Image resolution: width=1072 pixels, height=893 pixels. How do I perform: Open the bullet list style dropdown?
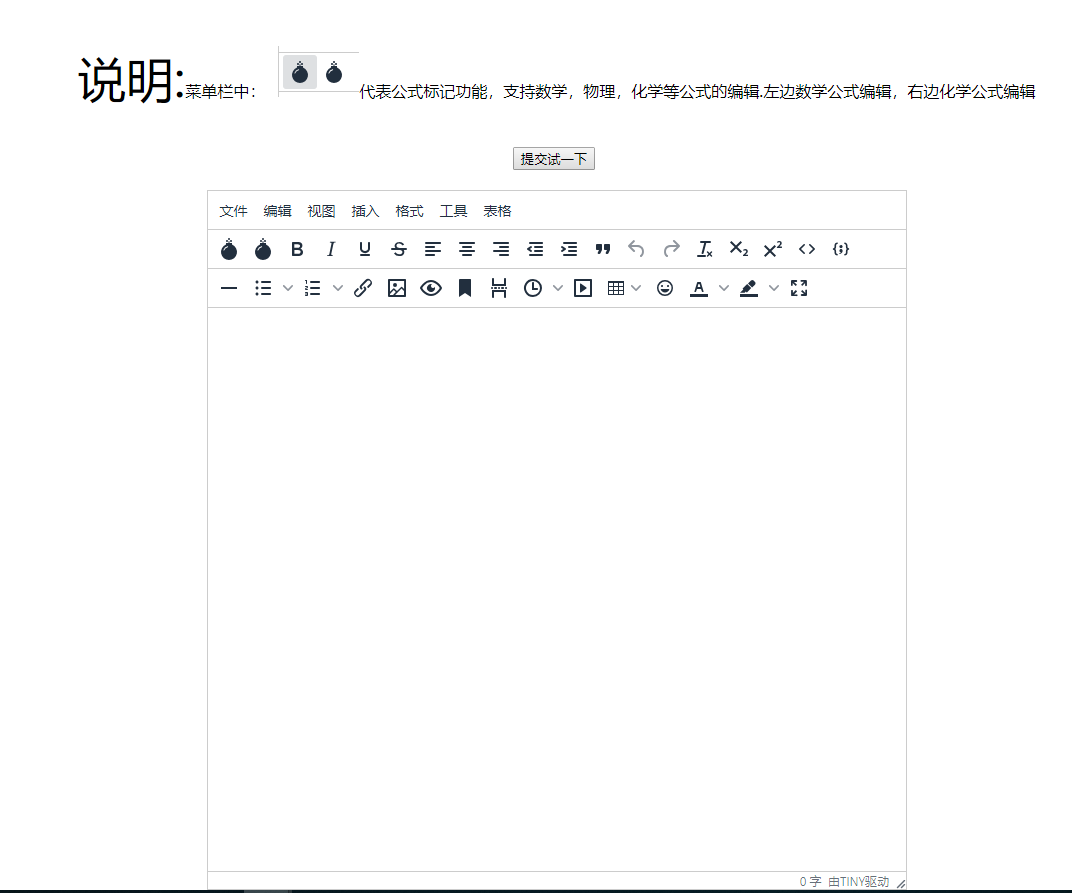[289, 288]
